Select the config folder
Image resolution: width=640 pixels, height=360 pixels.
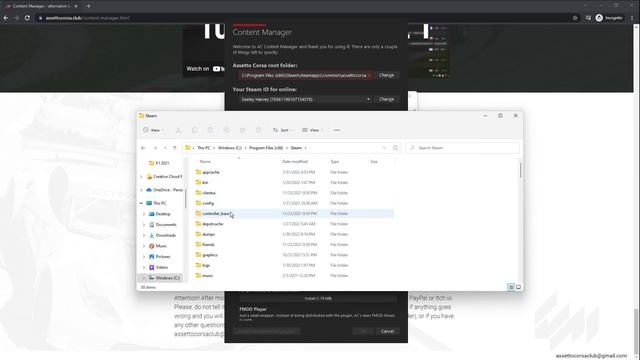(x=208, y=203)
